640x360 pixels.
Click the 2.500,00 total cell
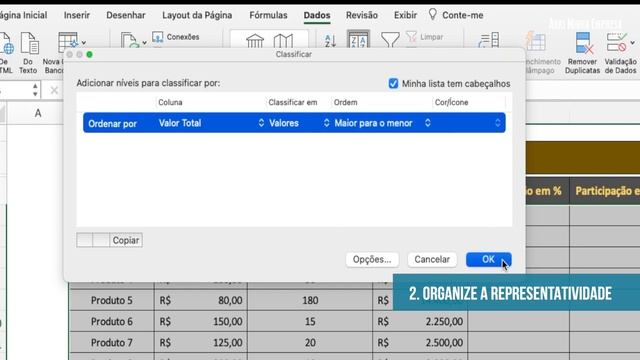(x=420, y=343)
